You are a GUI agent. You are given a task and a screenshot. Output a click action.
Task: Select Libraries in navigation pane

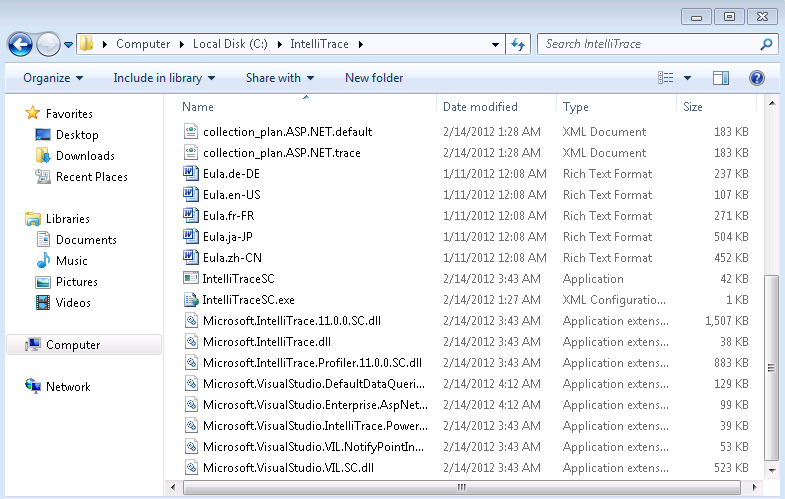tap(68, 219)
